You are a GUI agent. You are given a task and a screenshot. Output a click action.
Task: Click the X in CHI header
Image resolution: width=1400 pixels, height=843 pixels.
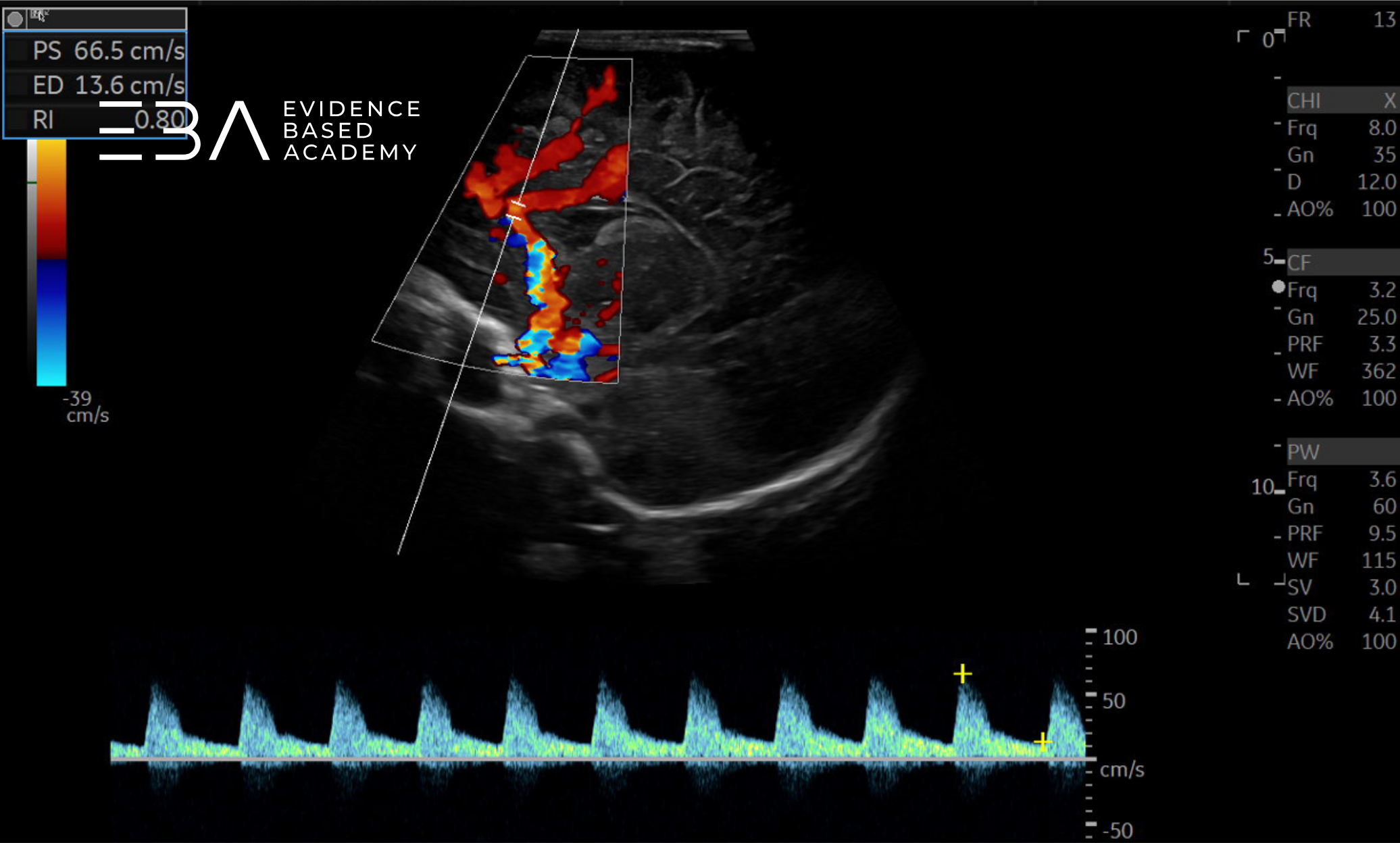tap(1389, 101)
